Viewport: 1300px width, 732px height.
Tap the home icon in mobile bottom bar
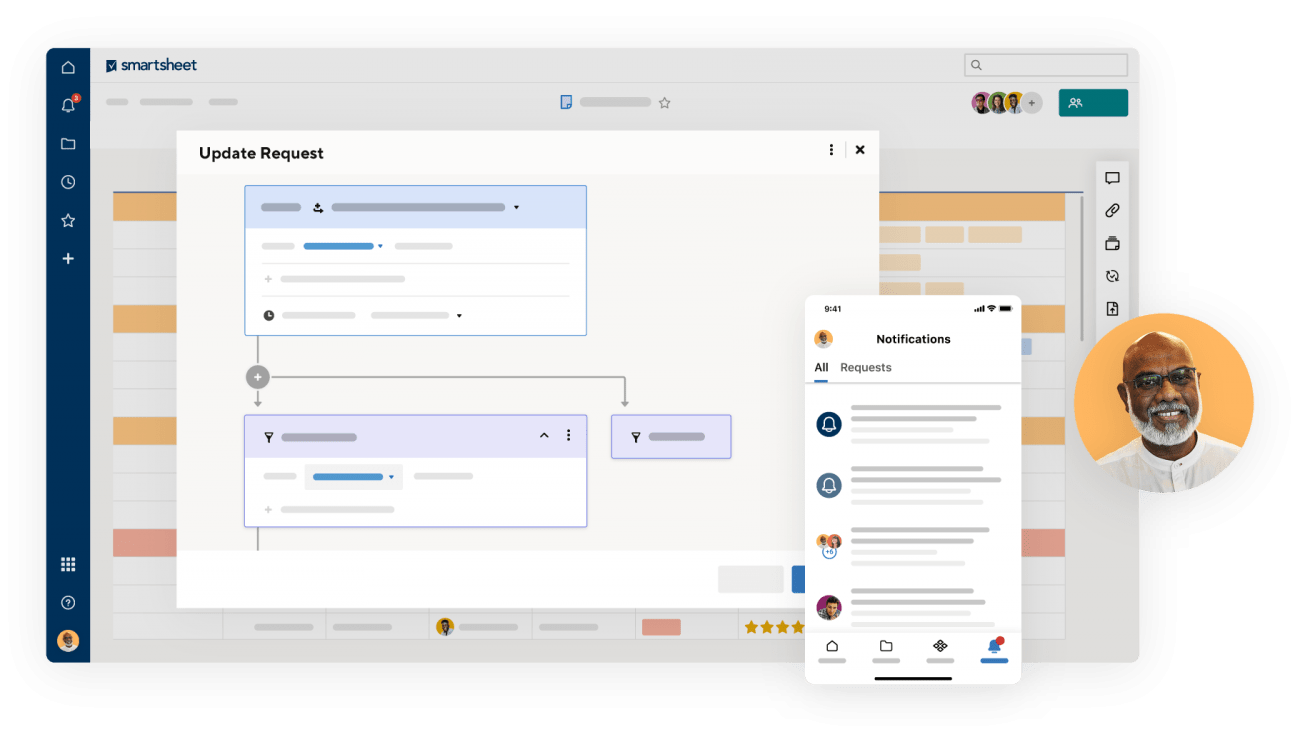click(831, 646)
